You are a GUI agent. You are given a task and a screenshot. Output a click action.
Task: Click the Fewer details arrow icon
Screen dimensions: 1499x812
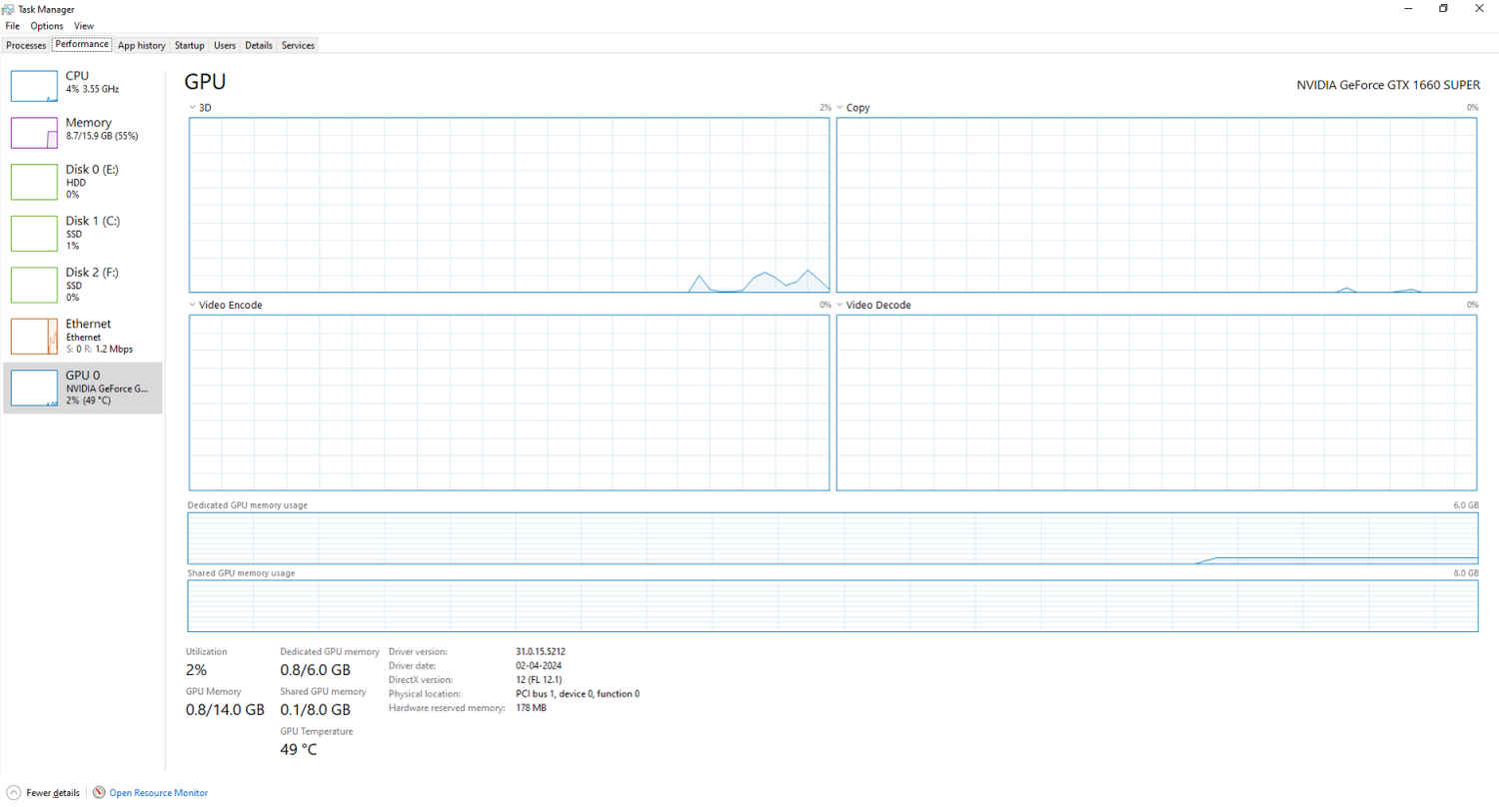13,793
